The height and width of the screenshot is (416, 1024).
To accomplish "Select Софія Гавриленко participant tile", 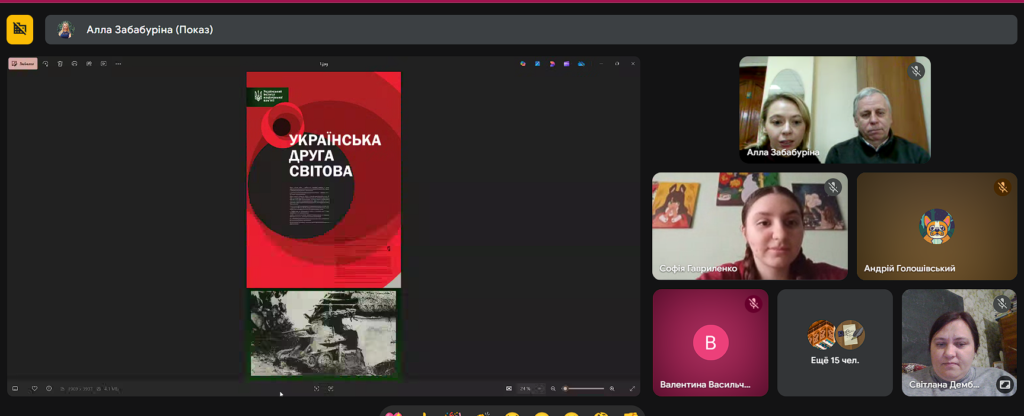I will pos(749,226).
